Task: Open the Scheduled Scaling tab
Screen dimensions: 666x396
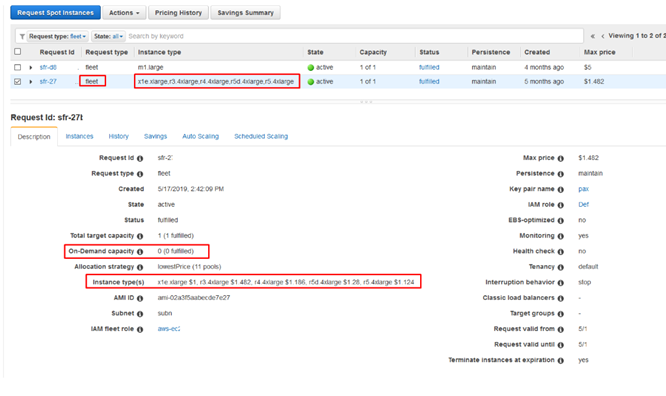Action: tap(261, 136)
